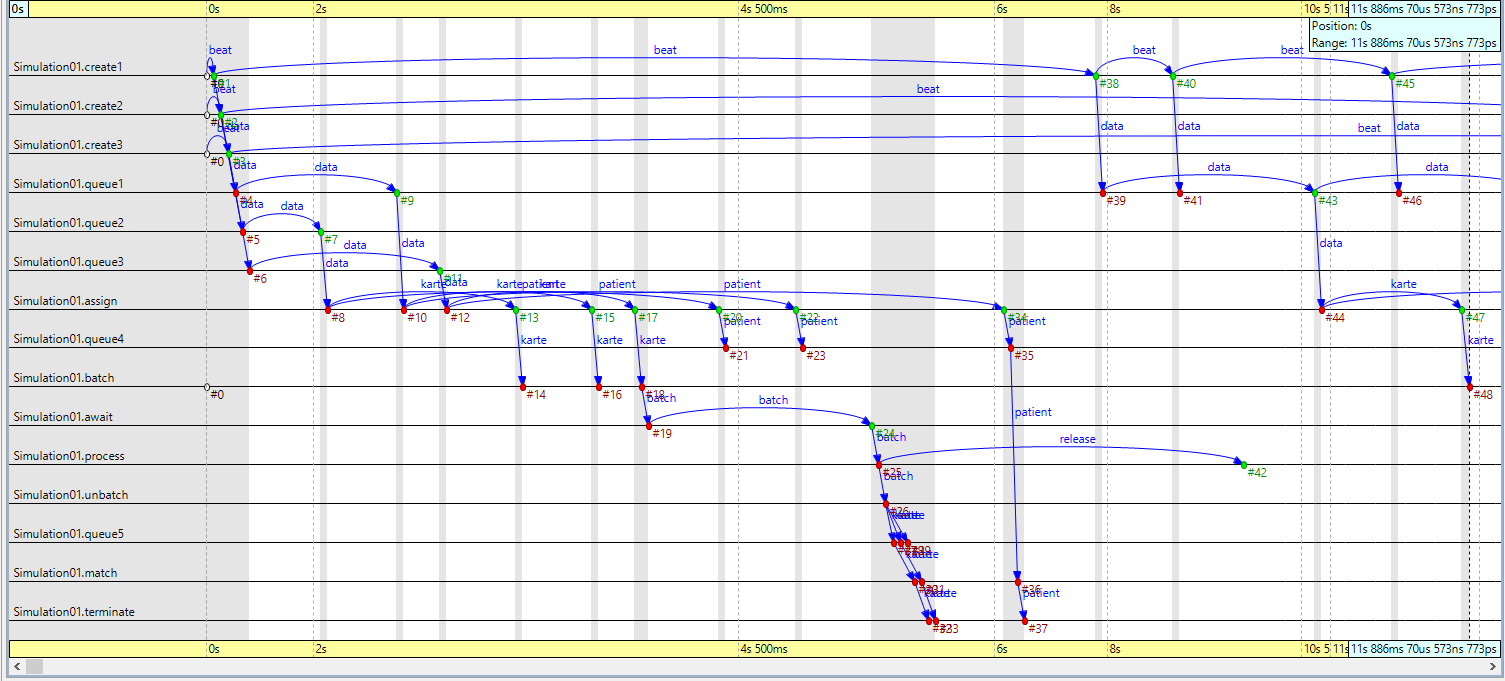
Task: Click the horizontal scrollbar thumb
Action: click(x=35, y=666)
